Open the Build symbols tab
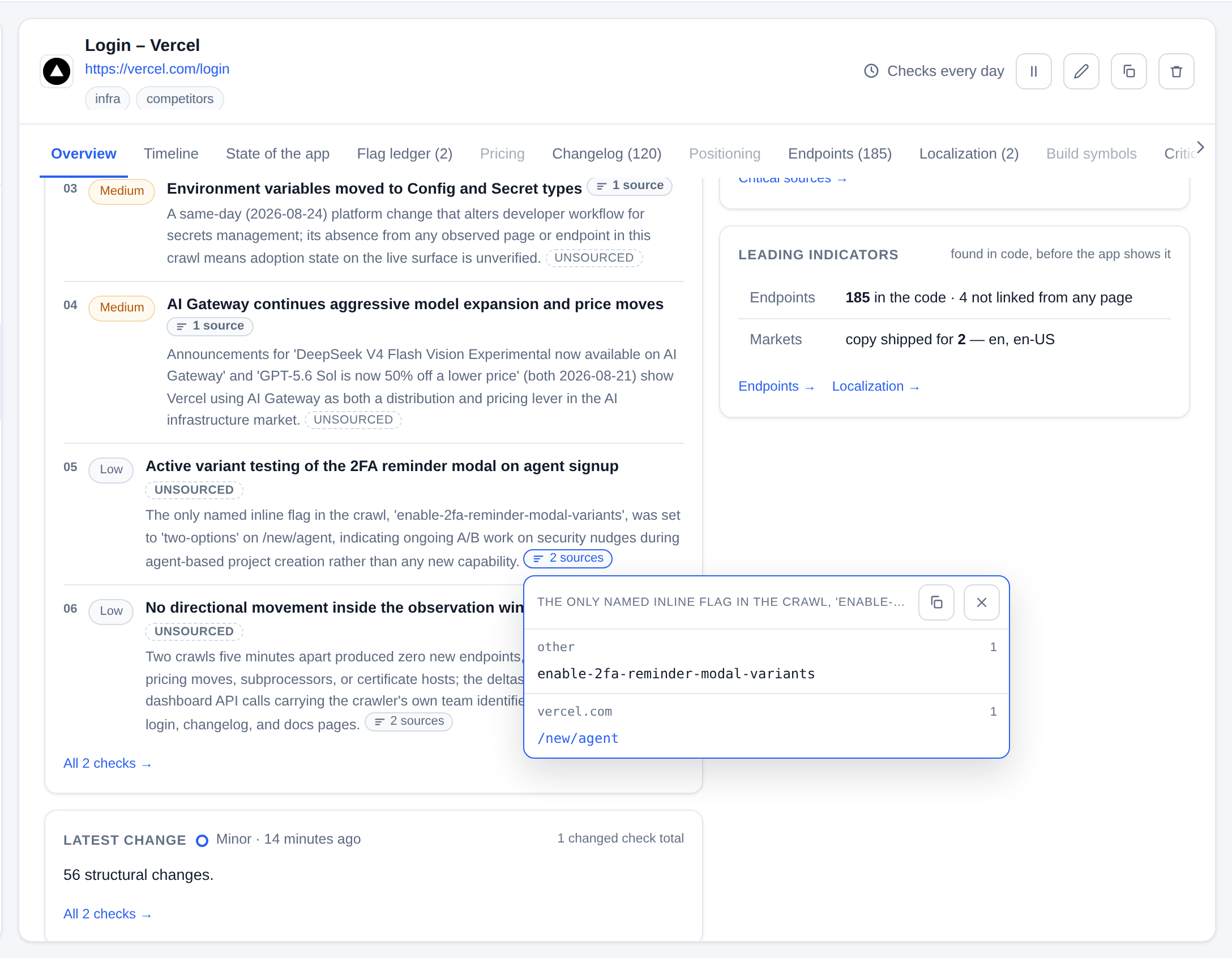The height and width of the screenshot is (958, 1232). click(1091, 153)
